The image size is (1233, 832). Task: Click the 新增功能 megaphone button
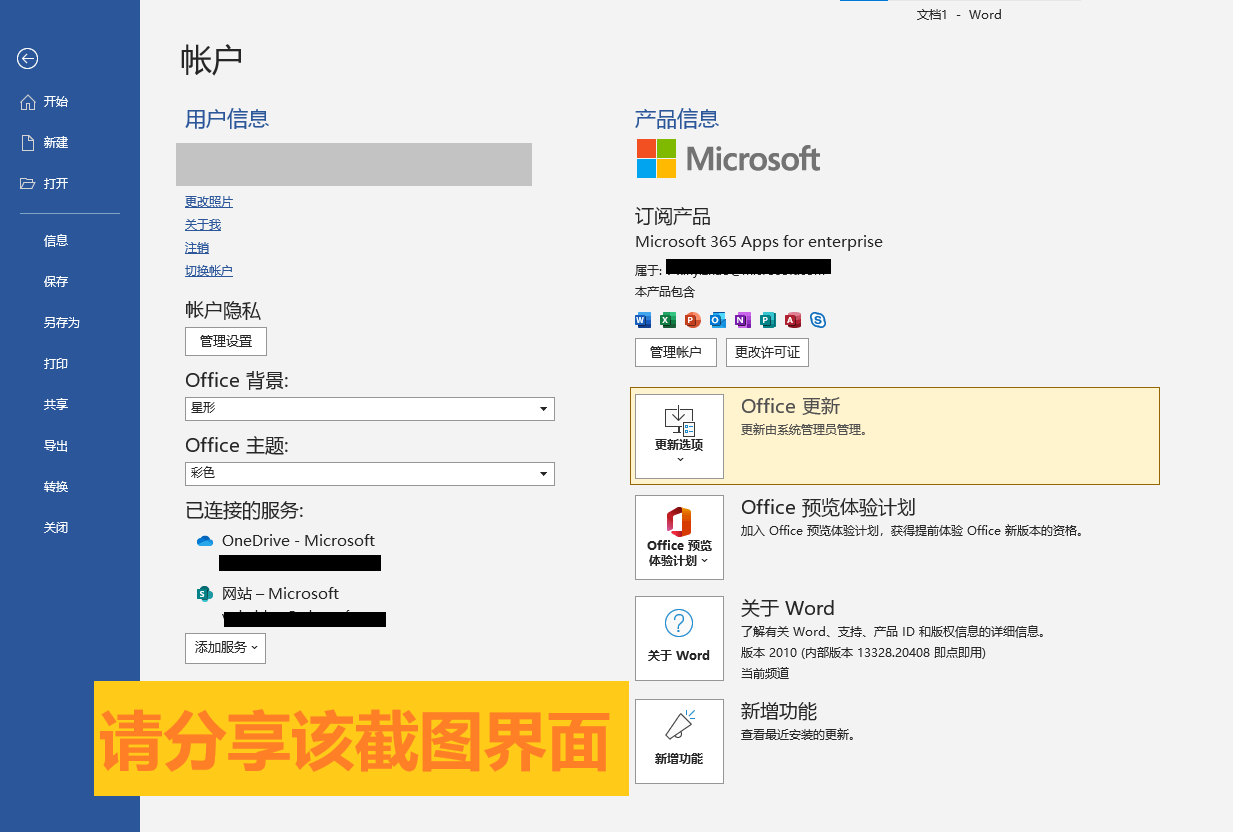pyautogui.click(x=680, y=741)
